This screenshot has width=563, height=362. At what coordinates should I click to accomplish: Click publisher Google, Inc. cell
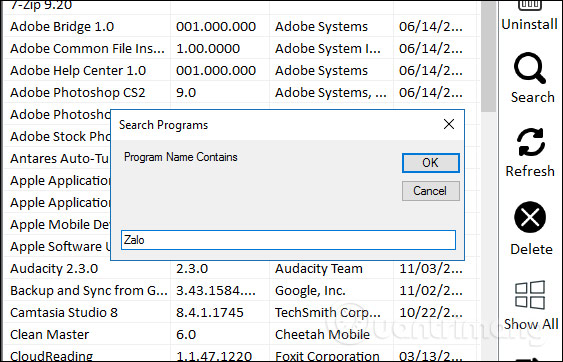pos(310,291)
